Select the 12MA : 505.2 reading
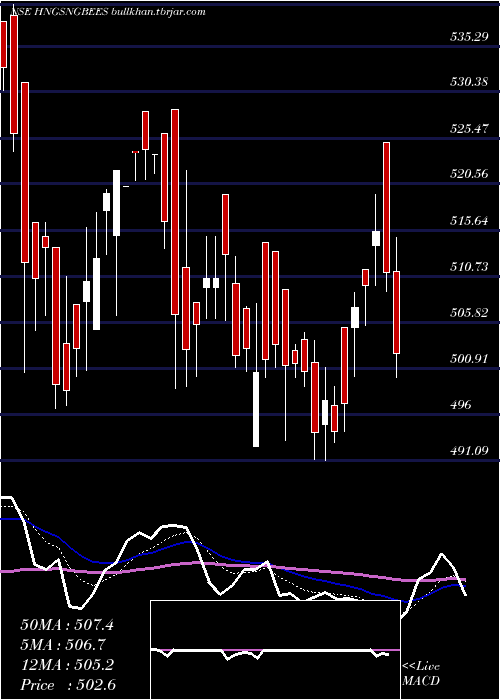 coord(67,665)
